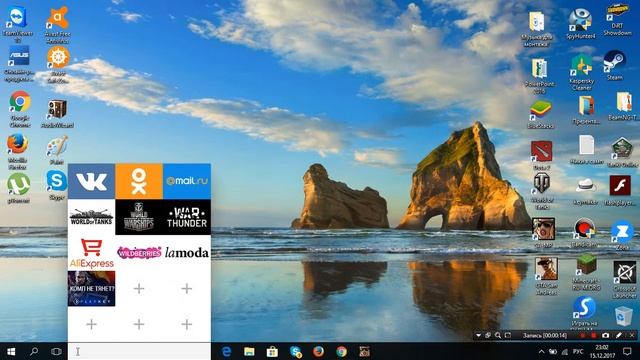Screen dimensions: 640x360
Task: Open Minecraft desktop shortcut
Action: tap(586, 272)
